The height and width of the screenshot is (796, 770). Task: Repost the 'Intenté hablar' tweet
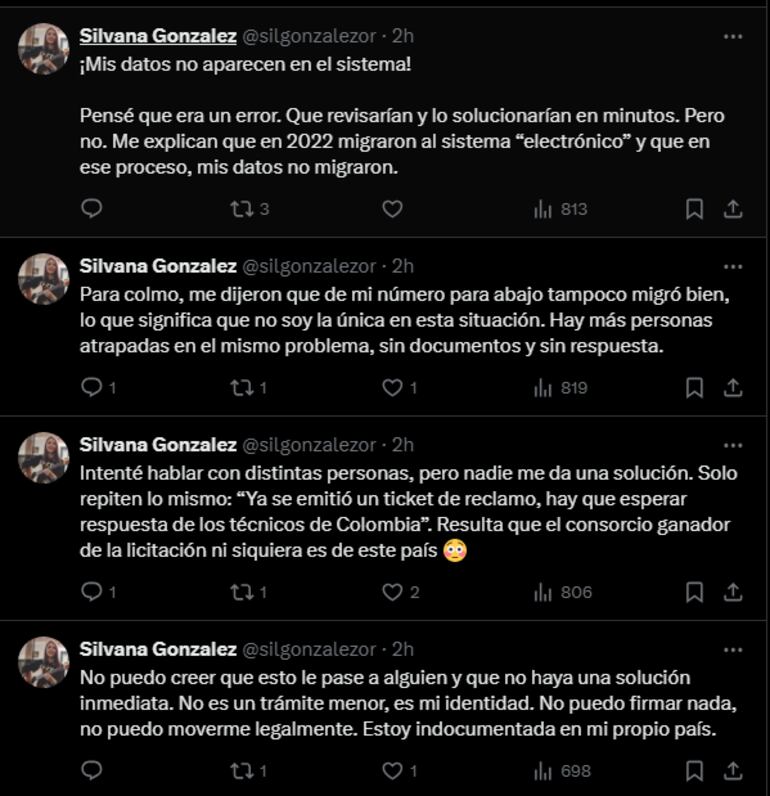point(241,592)
